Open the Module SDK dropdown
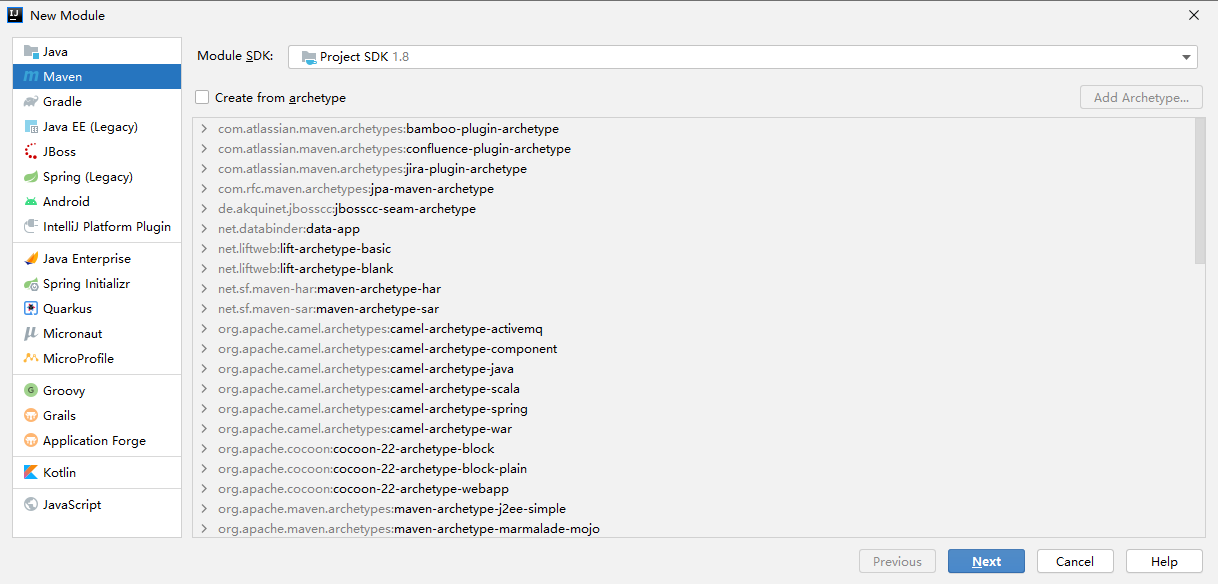The image size is (1218, 584). point(742,57)
